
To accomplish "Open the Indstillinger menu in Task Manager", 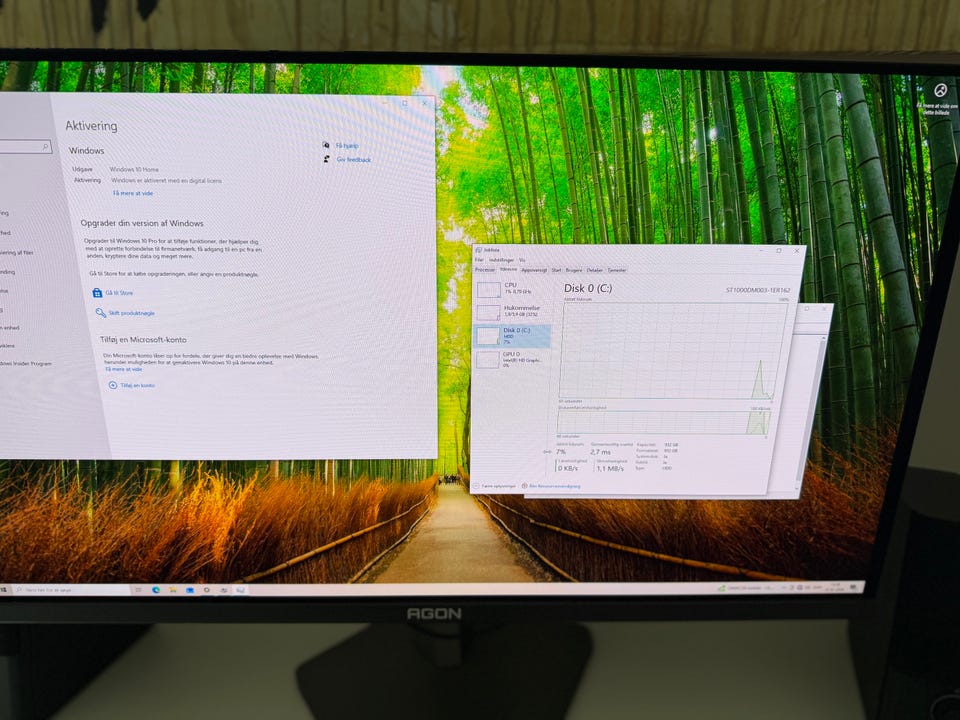I will [501, 260].
